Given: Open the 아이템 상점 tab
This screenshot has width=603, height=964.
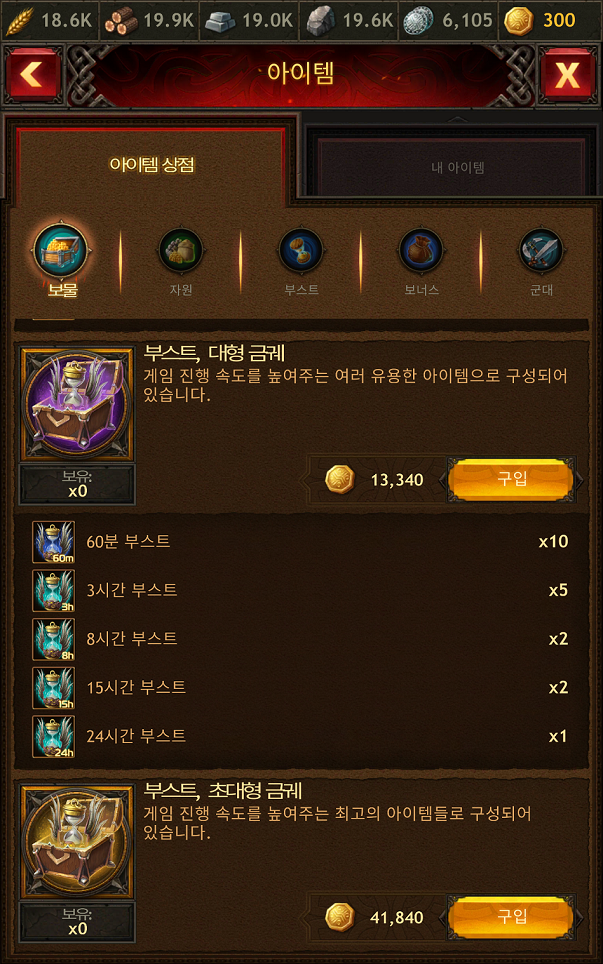Looking at the screenshot, I should (x=151, y=165).
